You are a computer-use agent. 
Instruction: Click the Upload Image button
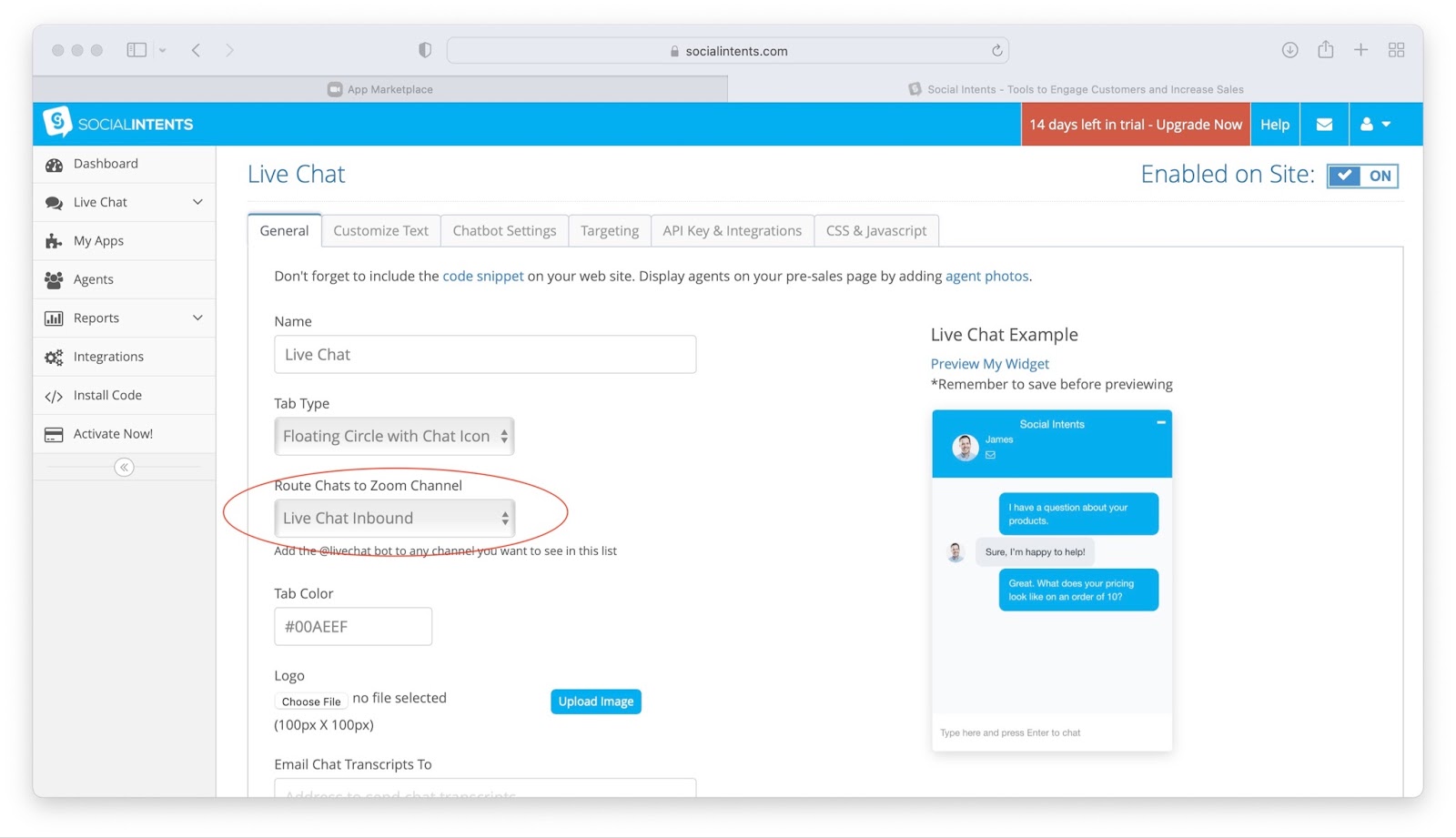pos(596,702)
